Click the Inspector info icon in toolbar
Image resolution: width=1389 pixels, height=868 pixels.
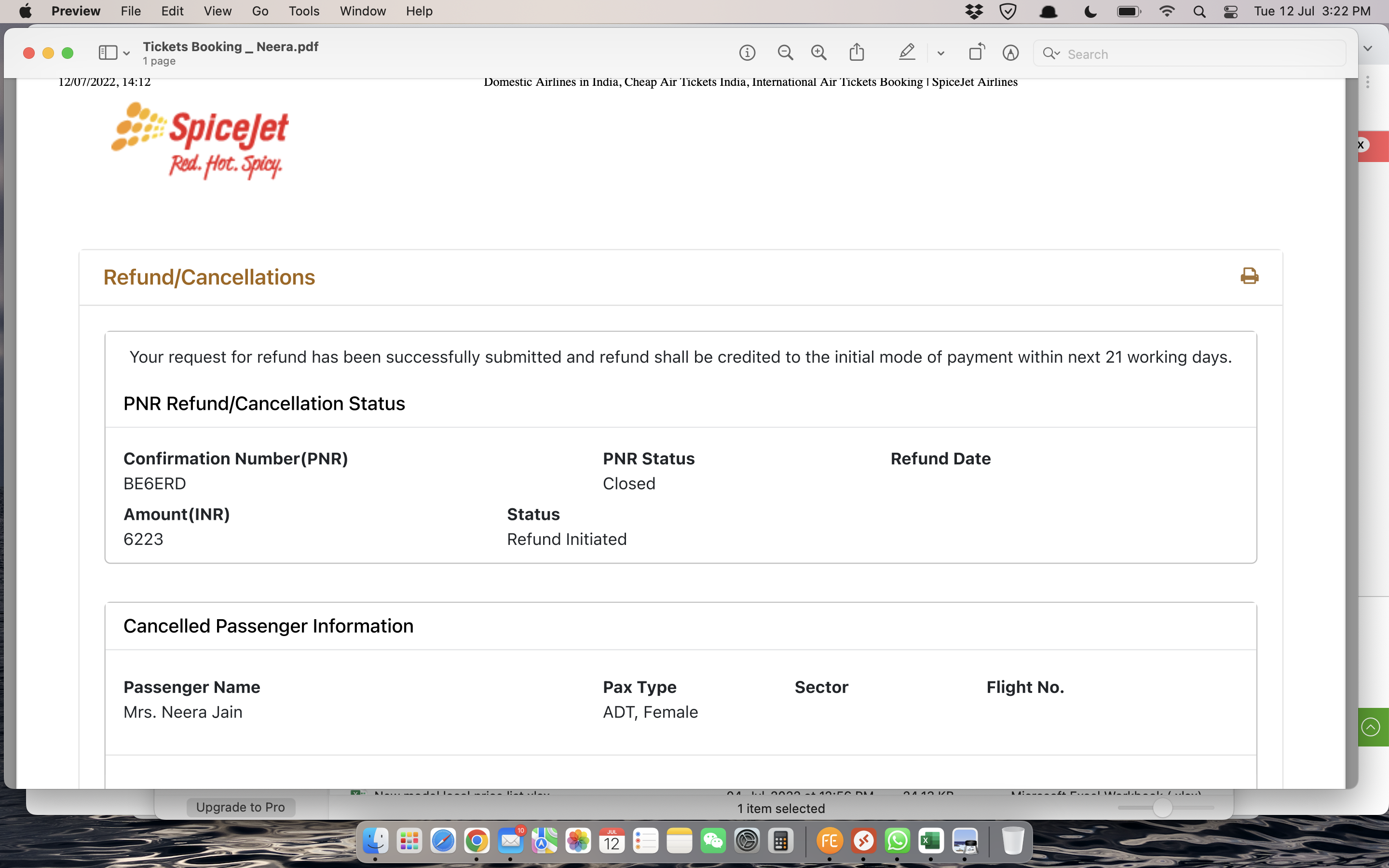tap(747, 54)
